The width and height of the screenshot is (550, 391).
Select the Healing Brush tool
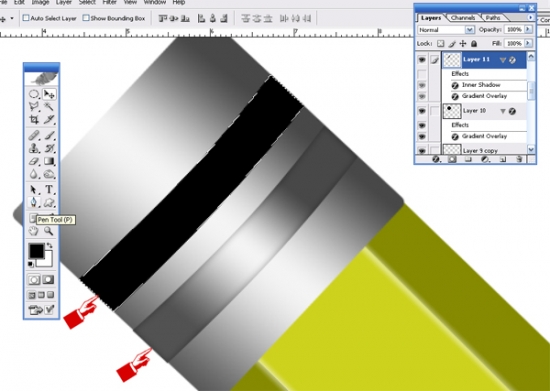[34, 135]
